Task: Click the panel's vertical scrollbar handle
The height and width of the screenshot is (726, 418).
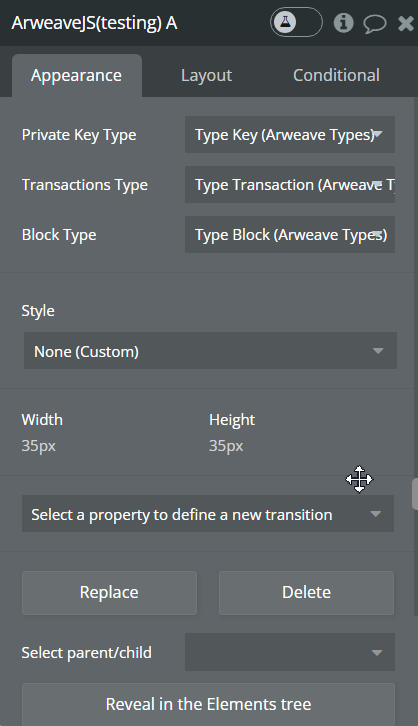Action: click(415, 494)
